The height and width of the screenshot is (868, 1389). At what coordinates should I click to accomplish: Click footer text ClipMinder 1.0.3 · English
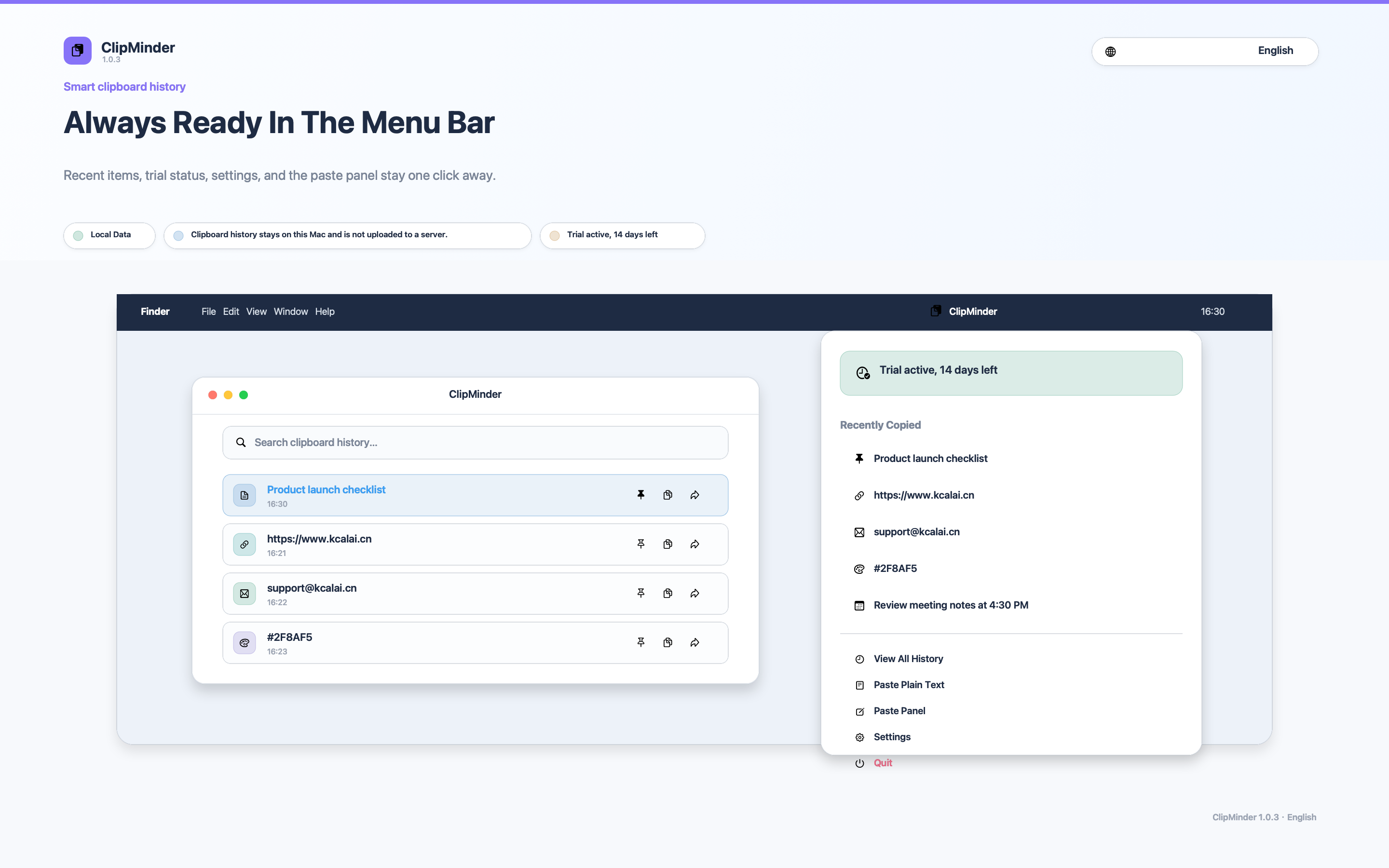[1264, 817]
